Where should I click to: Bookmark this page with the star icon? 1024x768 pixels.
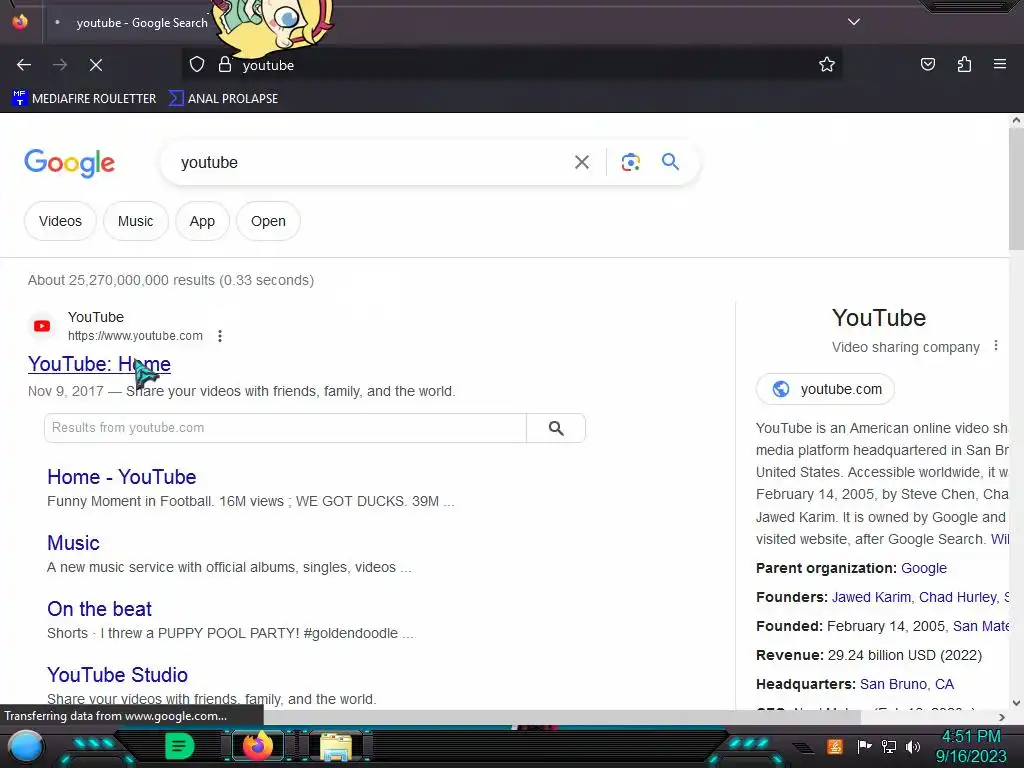tap(827, 65)
